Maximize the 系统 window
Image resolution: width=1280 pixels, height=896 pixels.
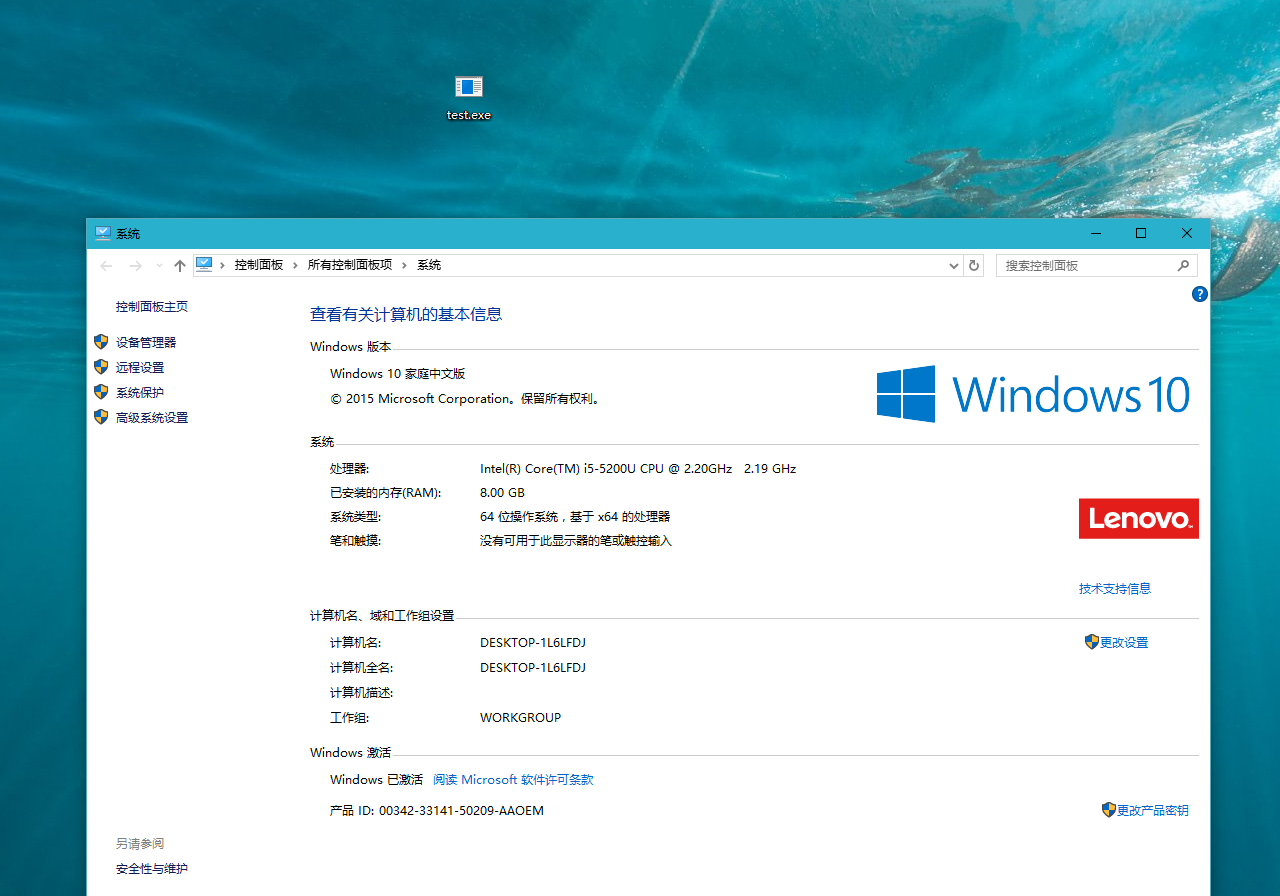pyautogui.click(x=1141, y=233)
